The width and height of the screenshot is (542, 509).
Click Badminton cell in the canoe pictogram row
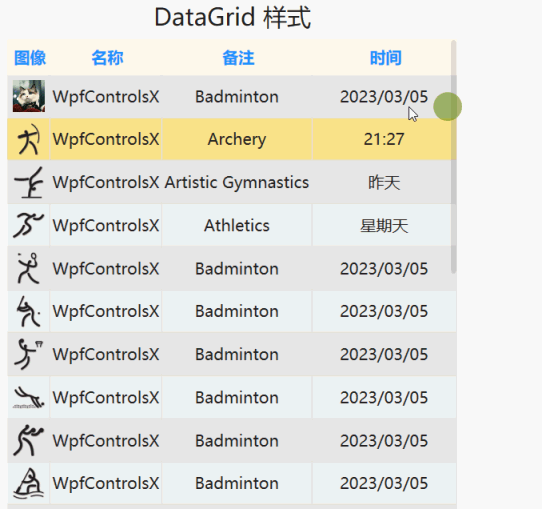tap(237, 483)
